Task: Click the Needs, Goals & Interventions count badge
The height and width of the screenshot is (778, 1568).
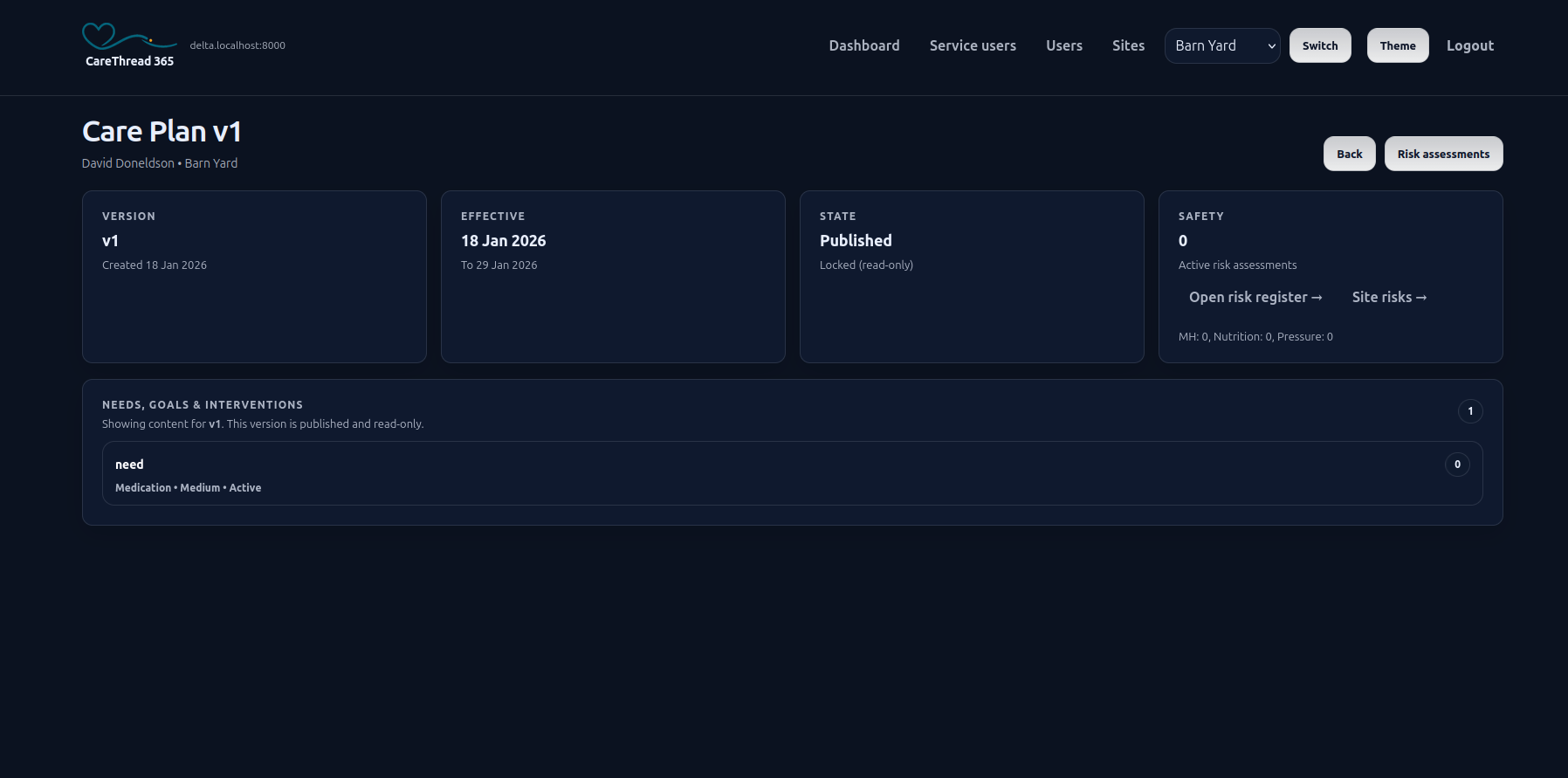Action: tap(1469, 411)
